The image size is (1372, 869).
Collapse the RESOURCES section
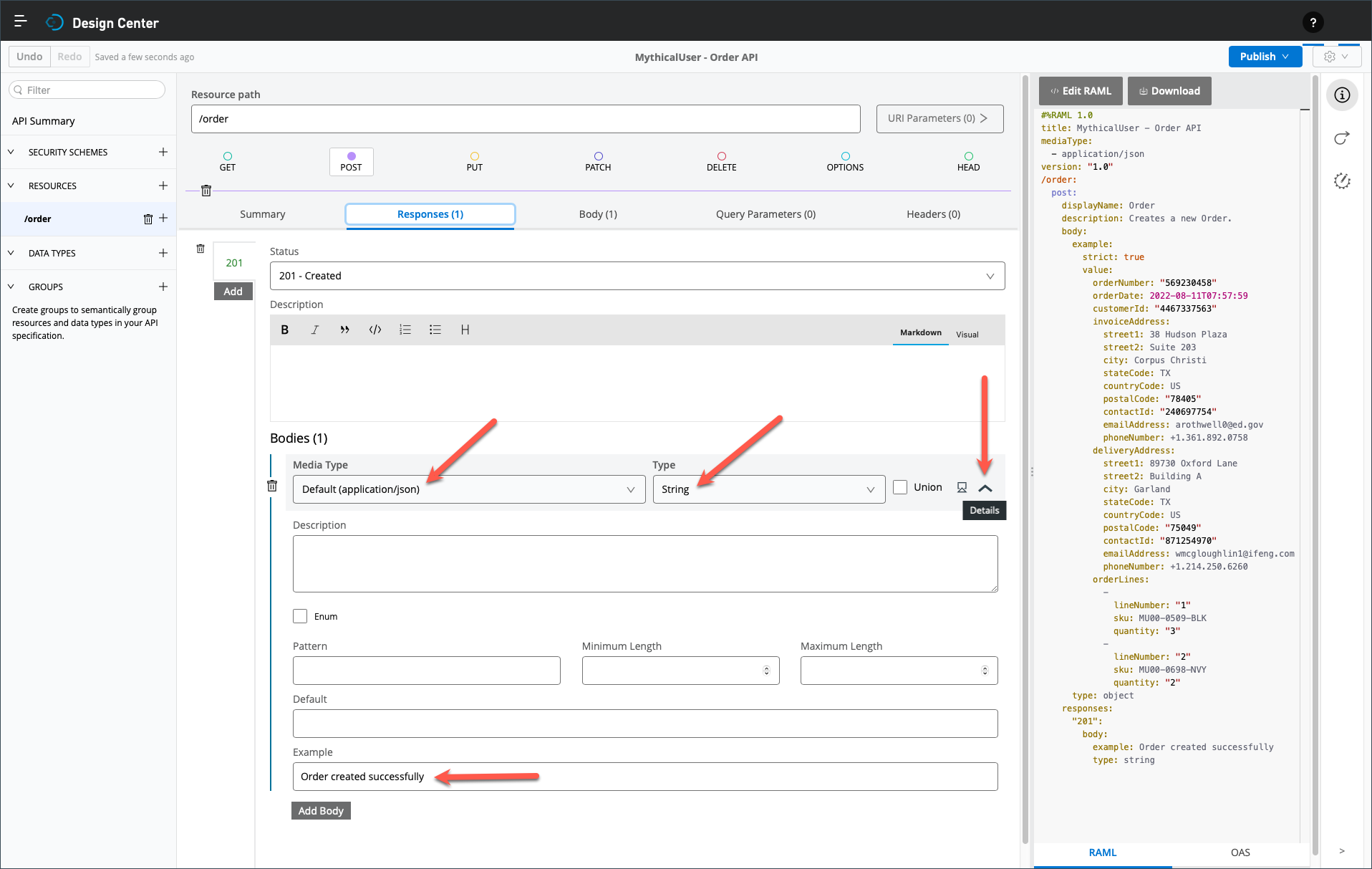(x=11, y=186)
